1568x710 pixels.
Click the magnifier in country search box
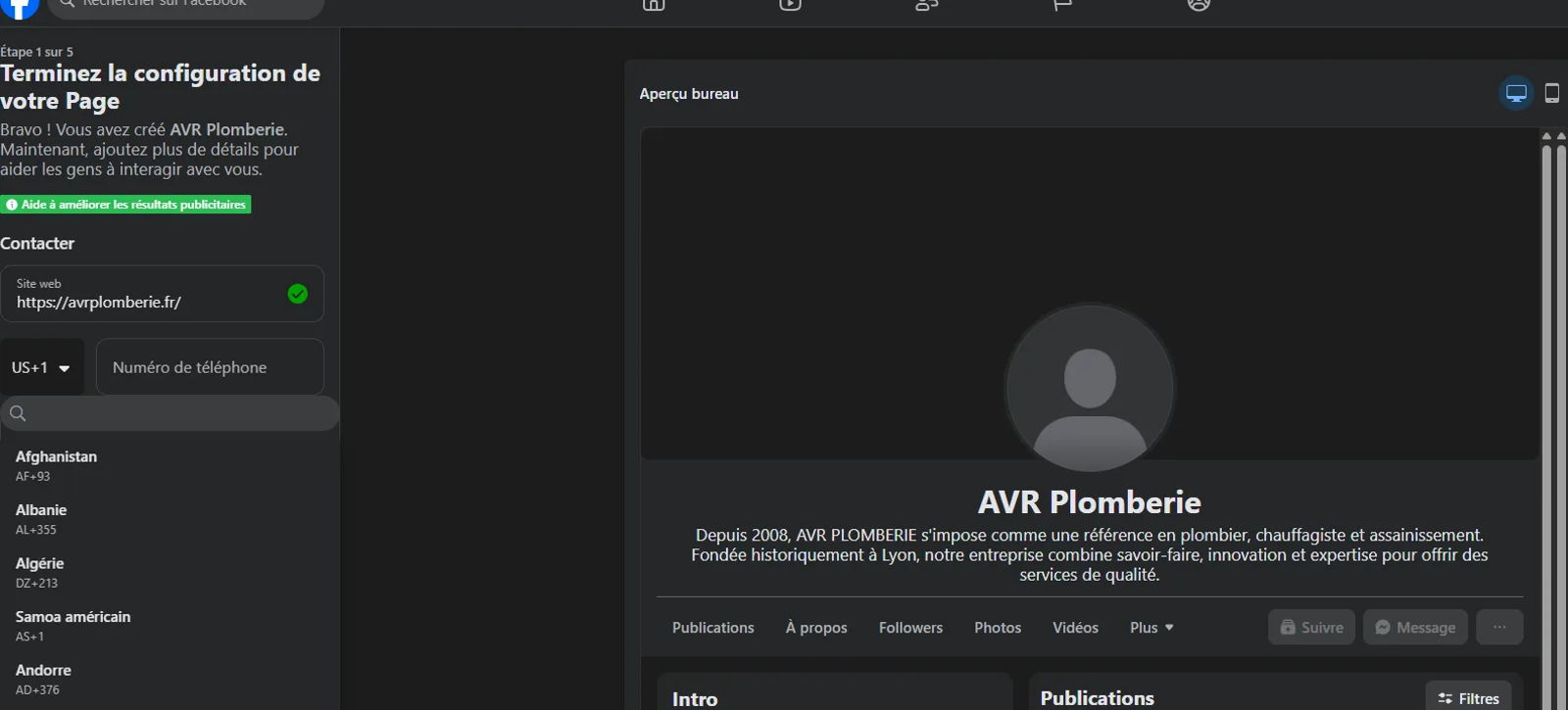18,413
